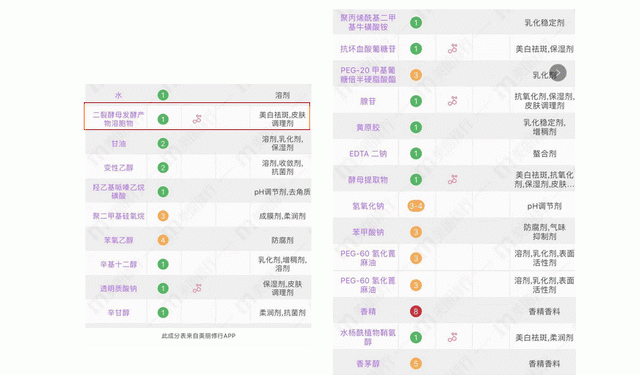The width and height of the screenshot is (640, 375).
Task: Click the green safety badge for 辛甘醇
Action: pyautogui.click(x=163, y=313)
